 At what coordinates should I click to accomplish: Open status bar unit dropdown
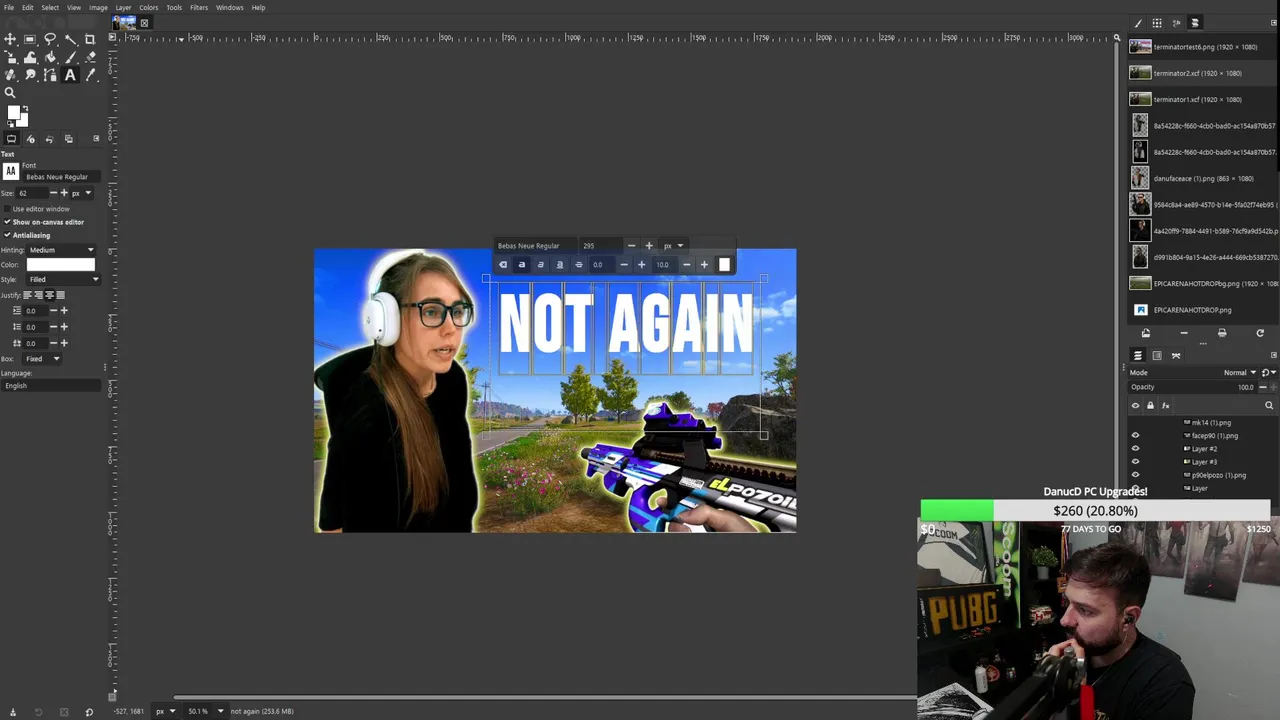[165, 711]
